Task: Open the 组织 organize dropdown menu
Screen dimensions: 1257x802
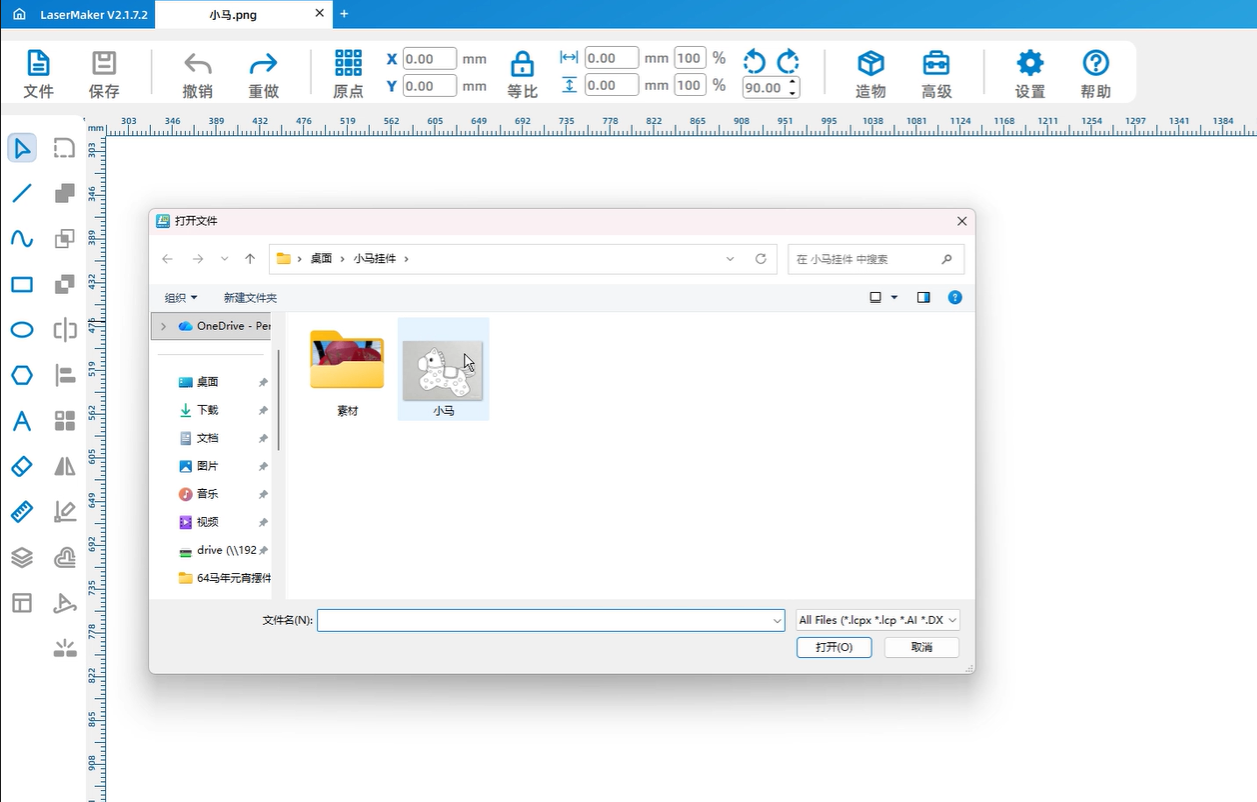Action: [x=181, y=298]
